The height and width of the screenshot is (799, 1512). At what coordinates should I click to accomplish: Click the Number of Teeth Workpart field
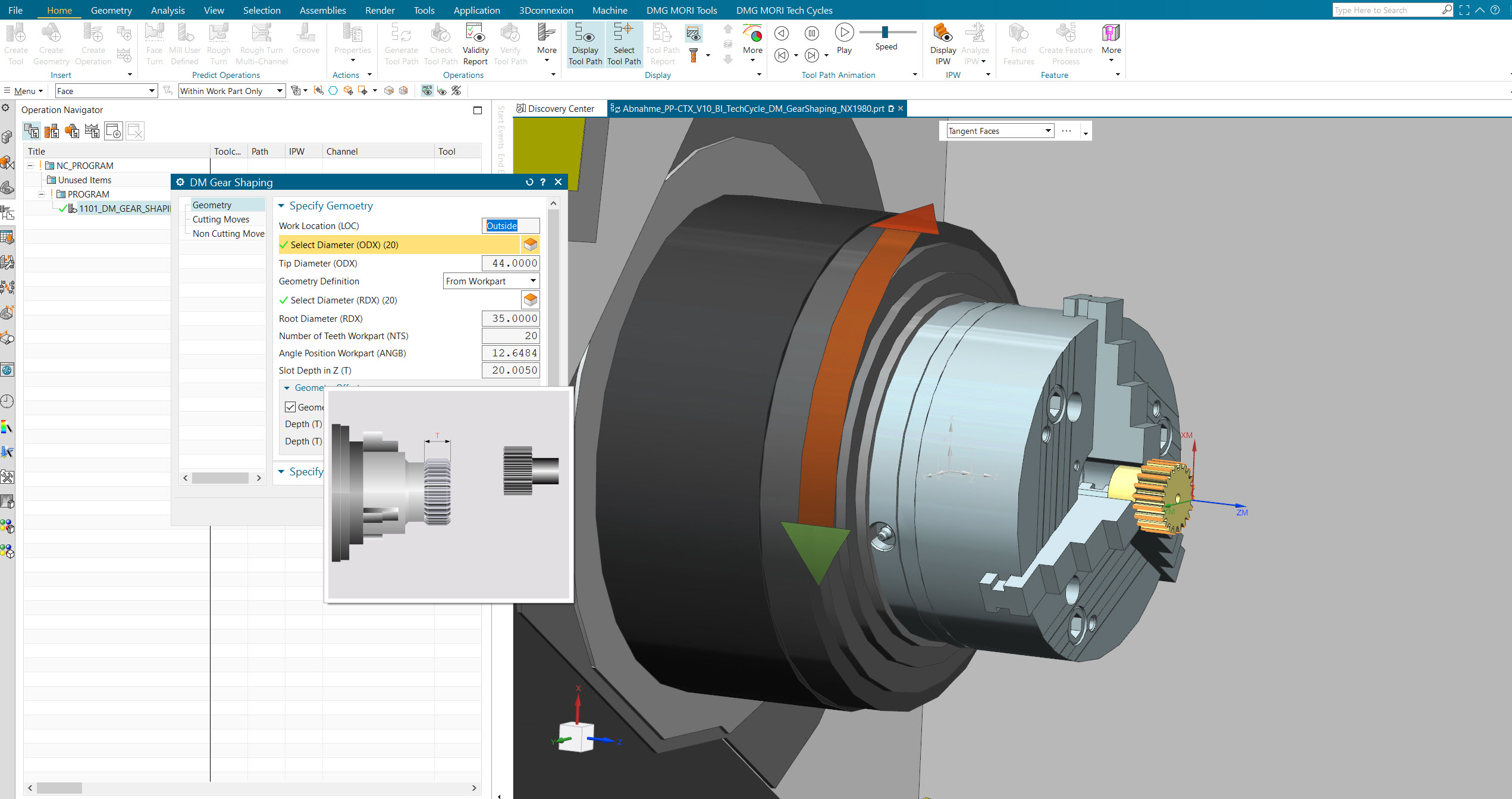click(510, 336)
